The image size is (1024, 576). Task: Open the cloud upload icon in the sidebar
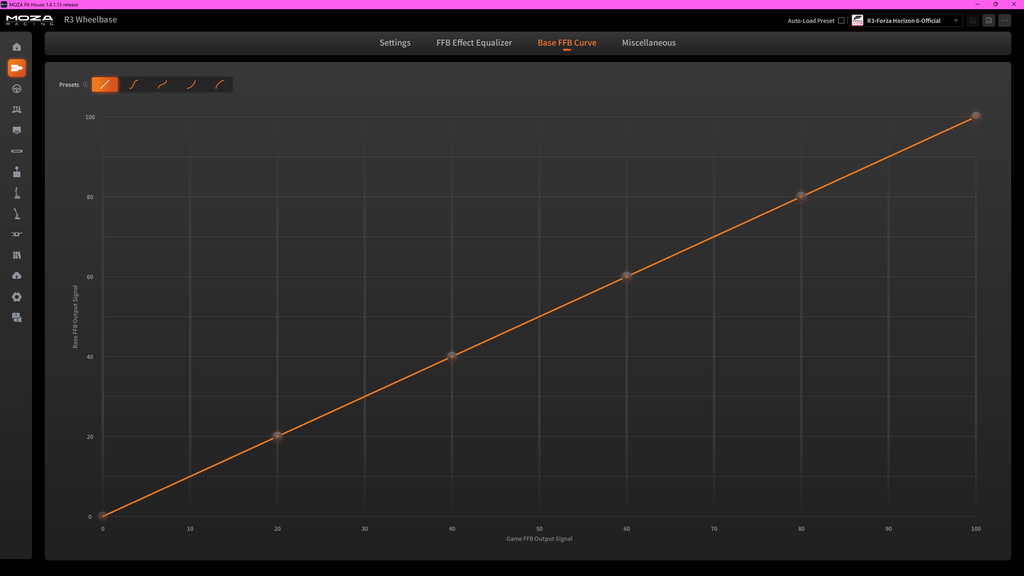pos(17,276)
